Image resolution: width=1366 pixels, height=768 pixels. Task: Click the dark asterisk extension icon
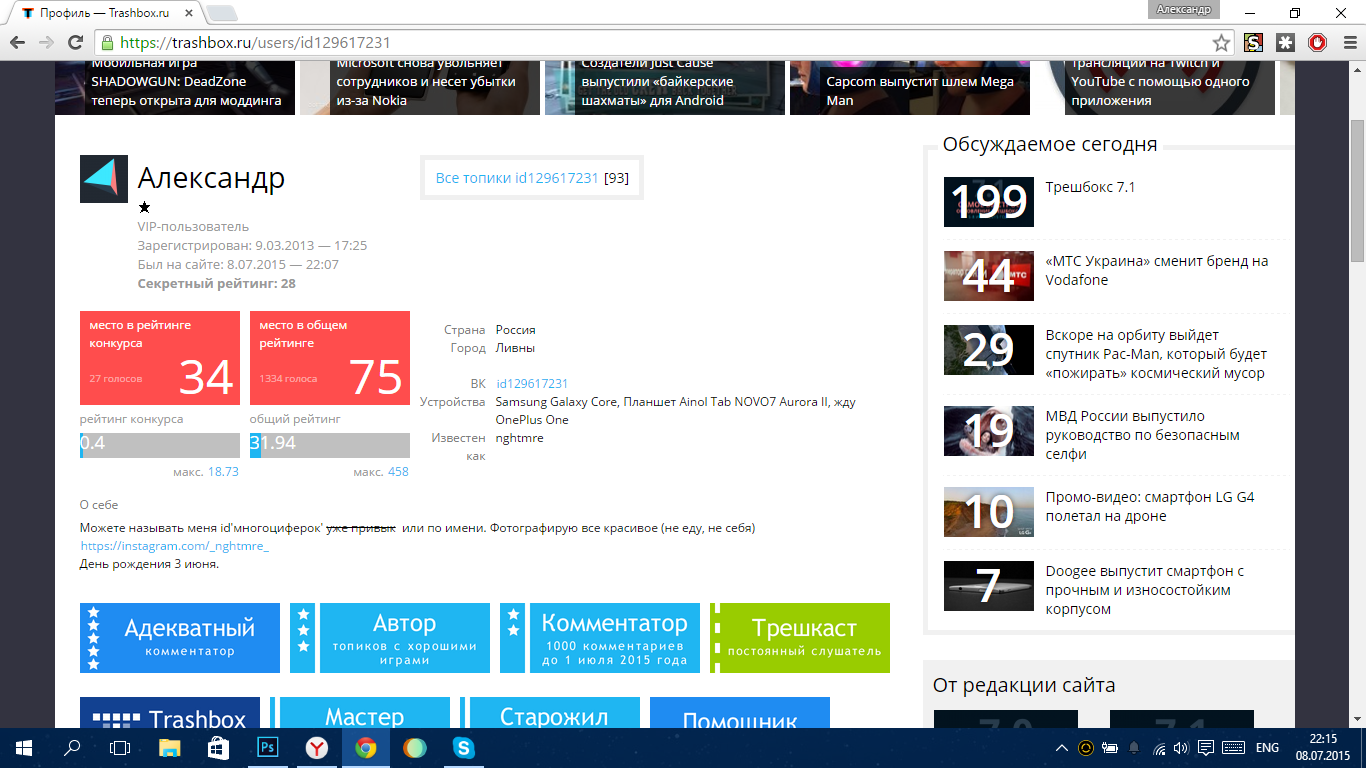pos(1285,43)
